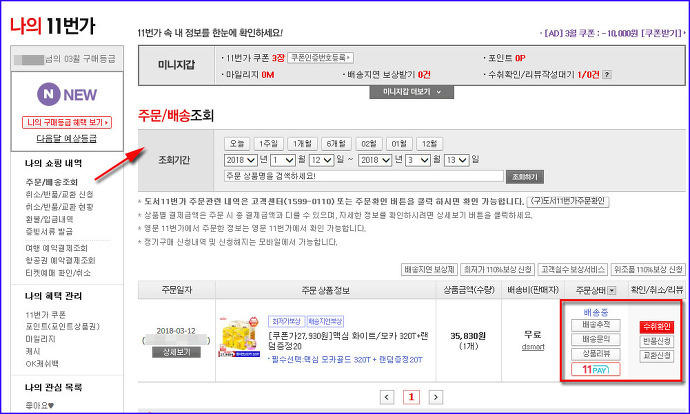Open the start year 2018 dropdown

(240, 160)
